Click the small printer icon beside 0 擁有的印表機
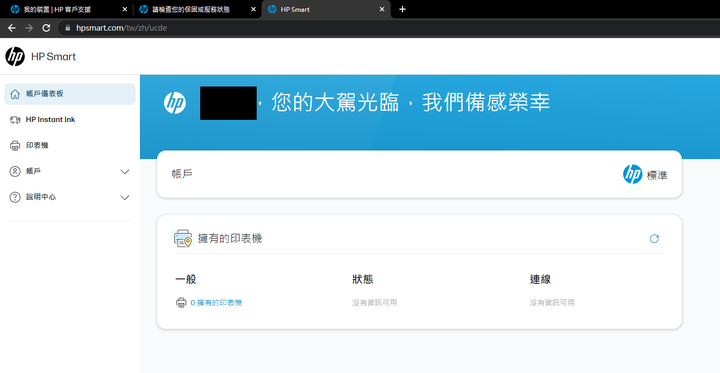This screenshot has height=373, width=720. pyautogui.click(x=181, y=303)
